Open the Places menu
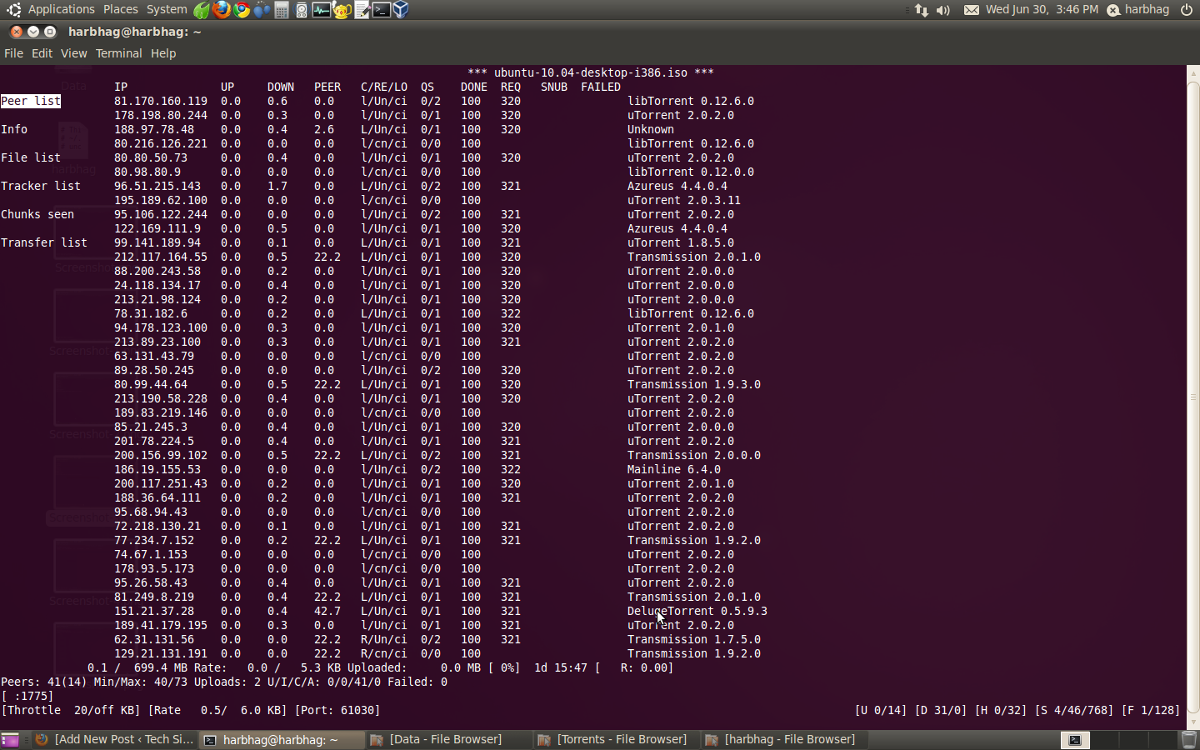 pos(121,9)
